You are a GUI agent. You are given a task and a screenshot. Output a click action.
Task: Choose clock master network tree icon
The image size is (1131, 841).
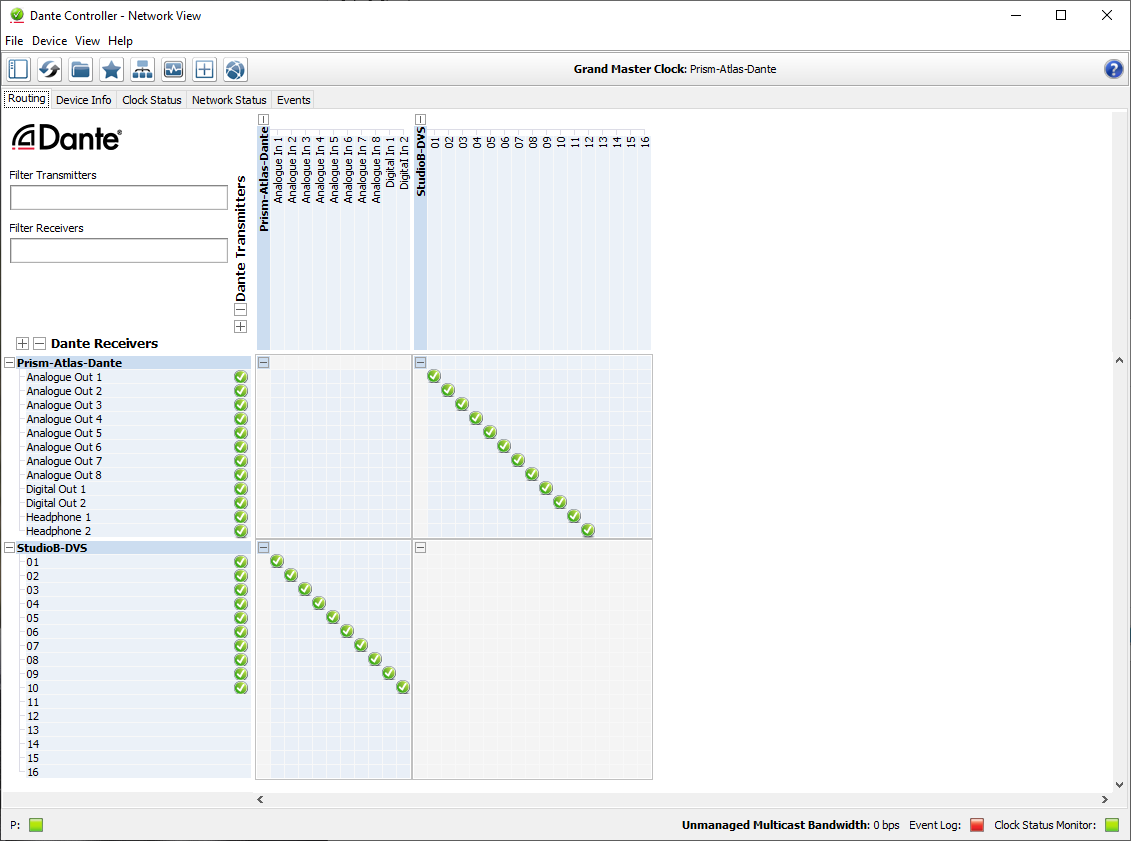[x=142, y=69]
